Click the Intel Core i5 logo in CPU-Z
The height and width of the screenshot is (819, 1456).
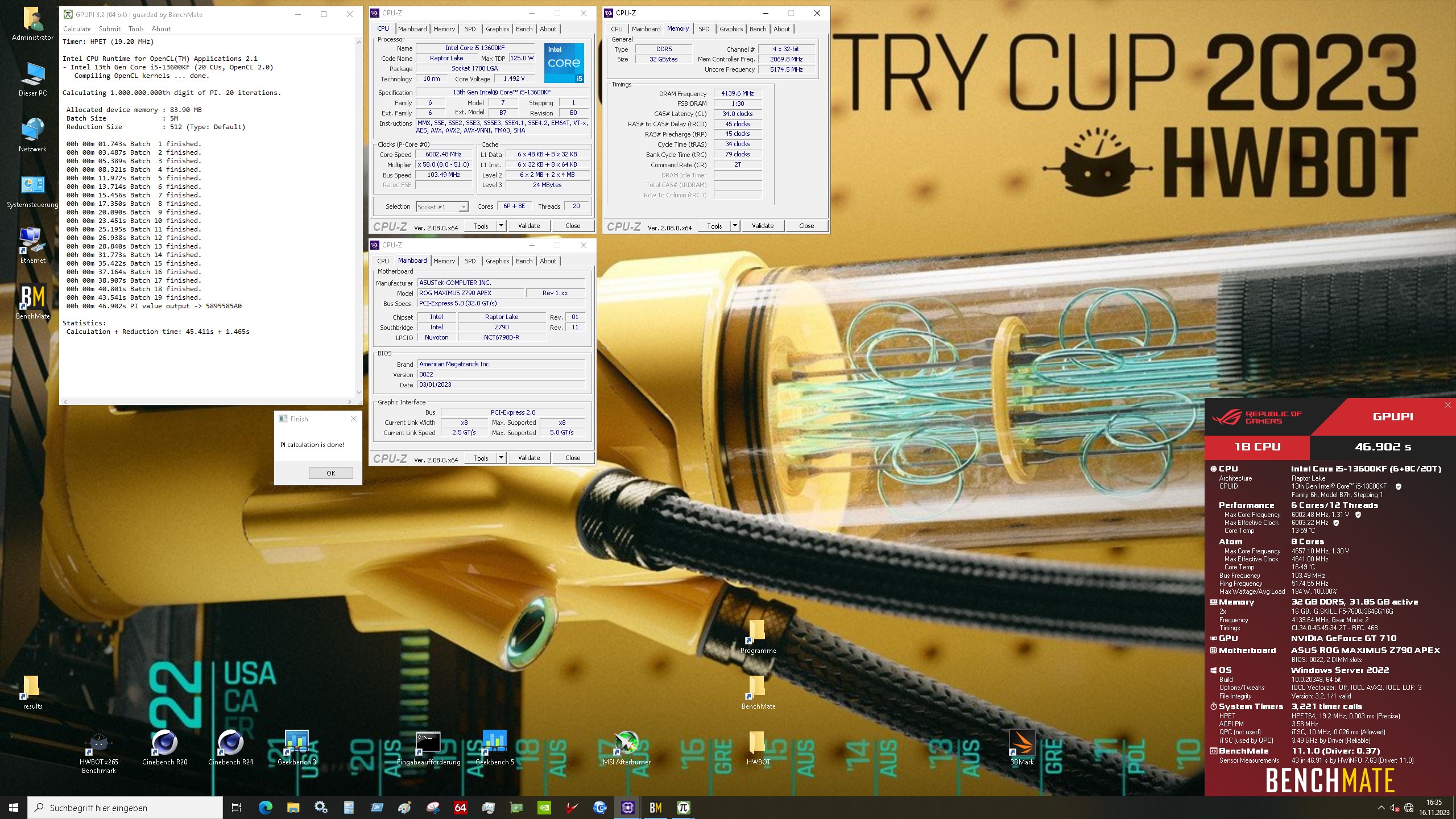pyautogui.click(x=564, y=63)
